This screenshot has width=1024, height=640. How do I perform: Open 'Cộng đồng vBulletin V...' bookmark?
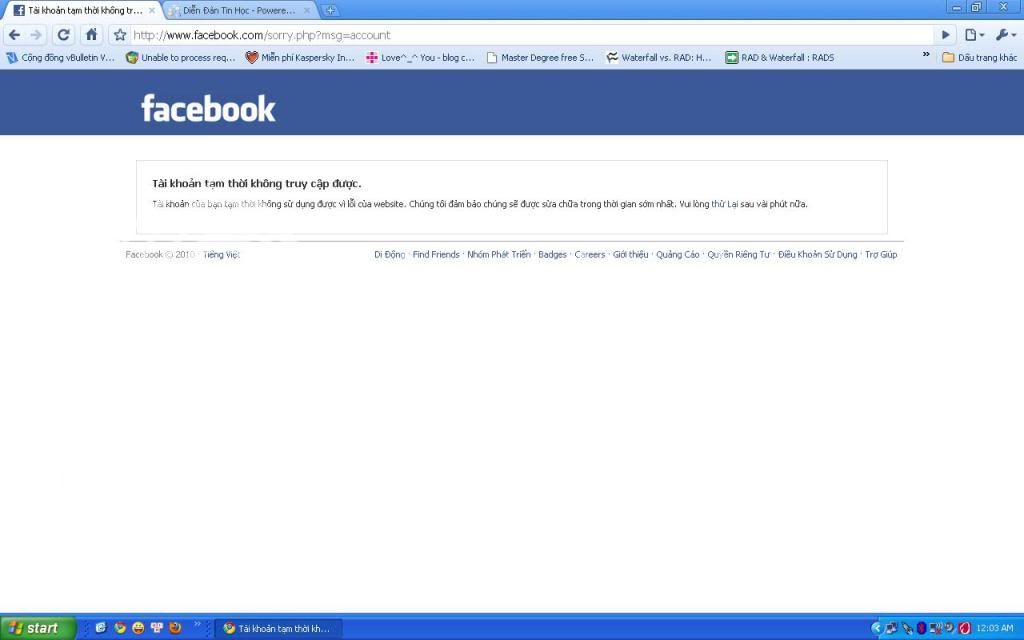61,57
